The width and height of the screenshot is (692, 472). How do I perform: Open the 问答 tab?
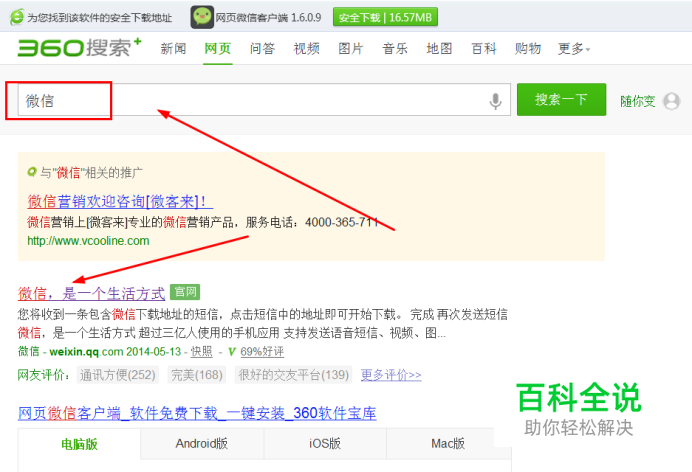pos(262,48)
